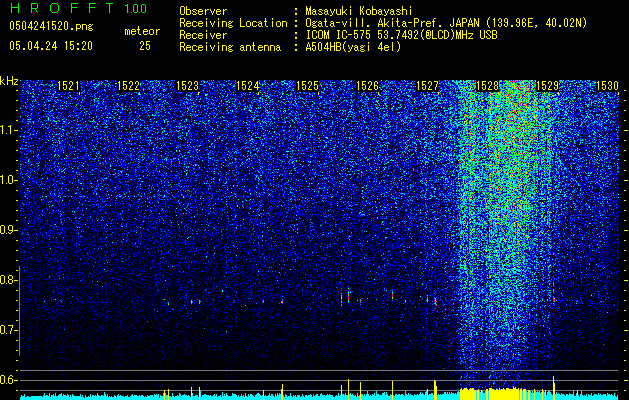Click the meteor count value 25
Viewport: 629px width, 400px height.
coord(145,46)
